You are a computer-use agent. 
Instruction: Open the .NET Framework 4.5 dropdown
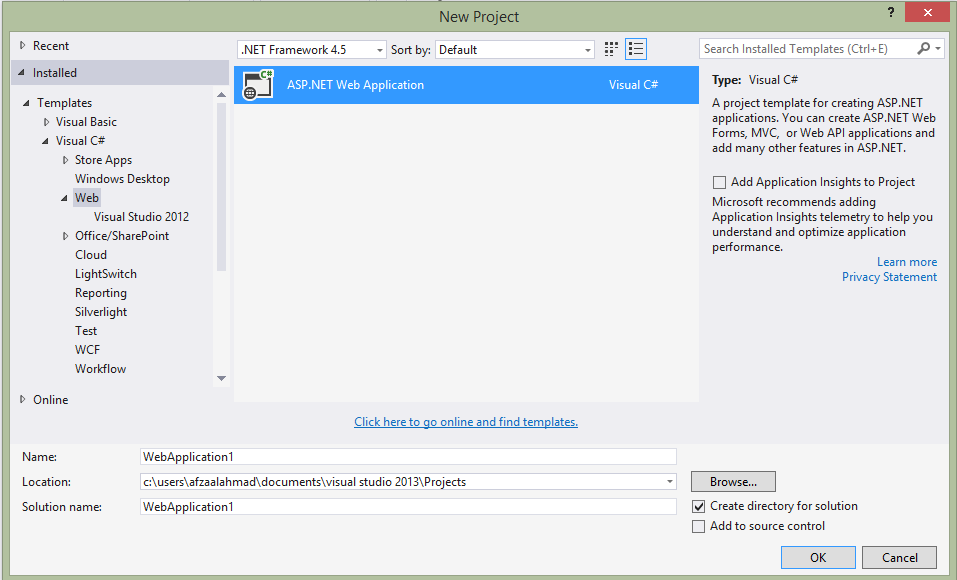311,49
